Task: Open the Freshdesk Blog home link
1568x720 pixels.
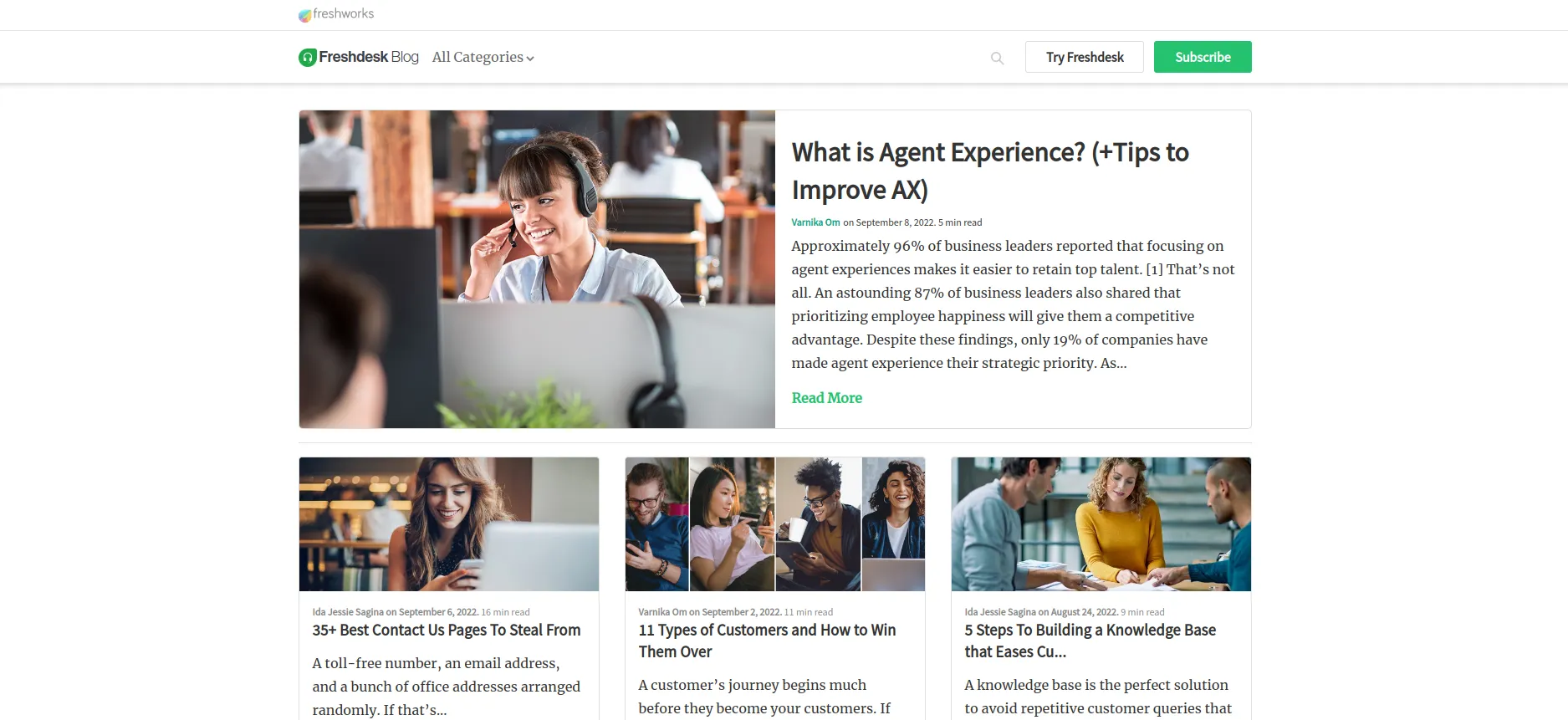Action: [359, 57]
